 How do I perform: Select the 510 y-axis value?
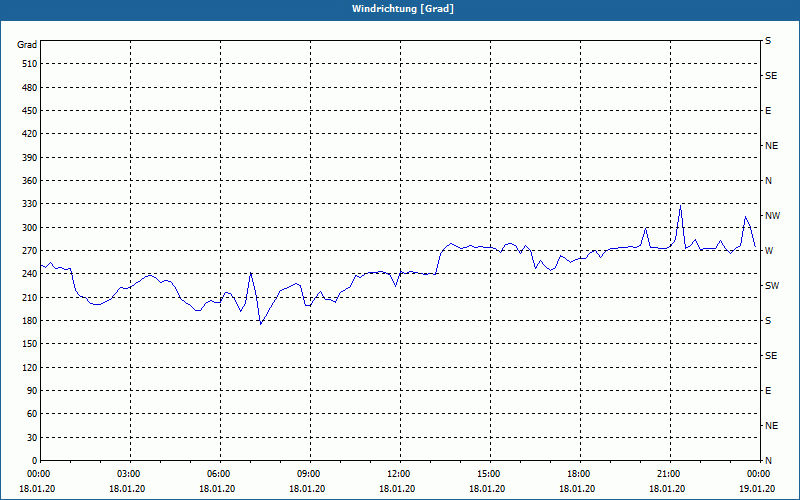tap(30, 64)
